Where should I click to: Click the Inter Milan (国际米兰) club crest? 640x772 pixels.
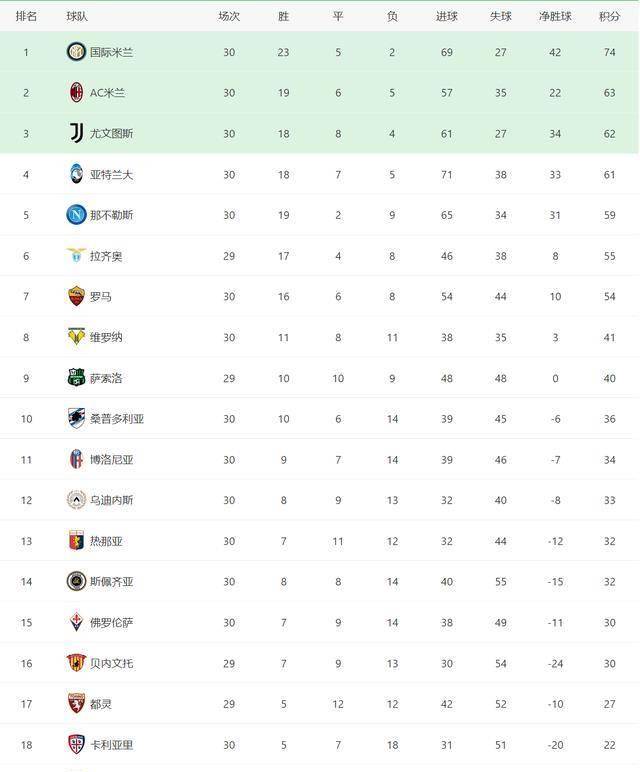pos(76,52)
